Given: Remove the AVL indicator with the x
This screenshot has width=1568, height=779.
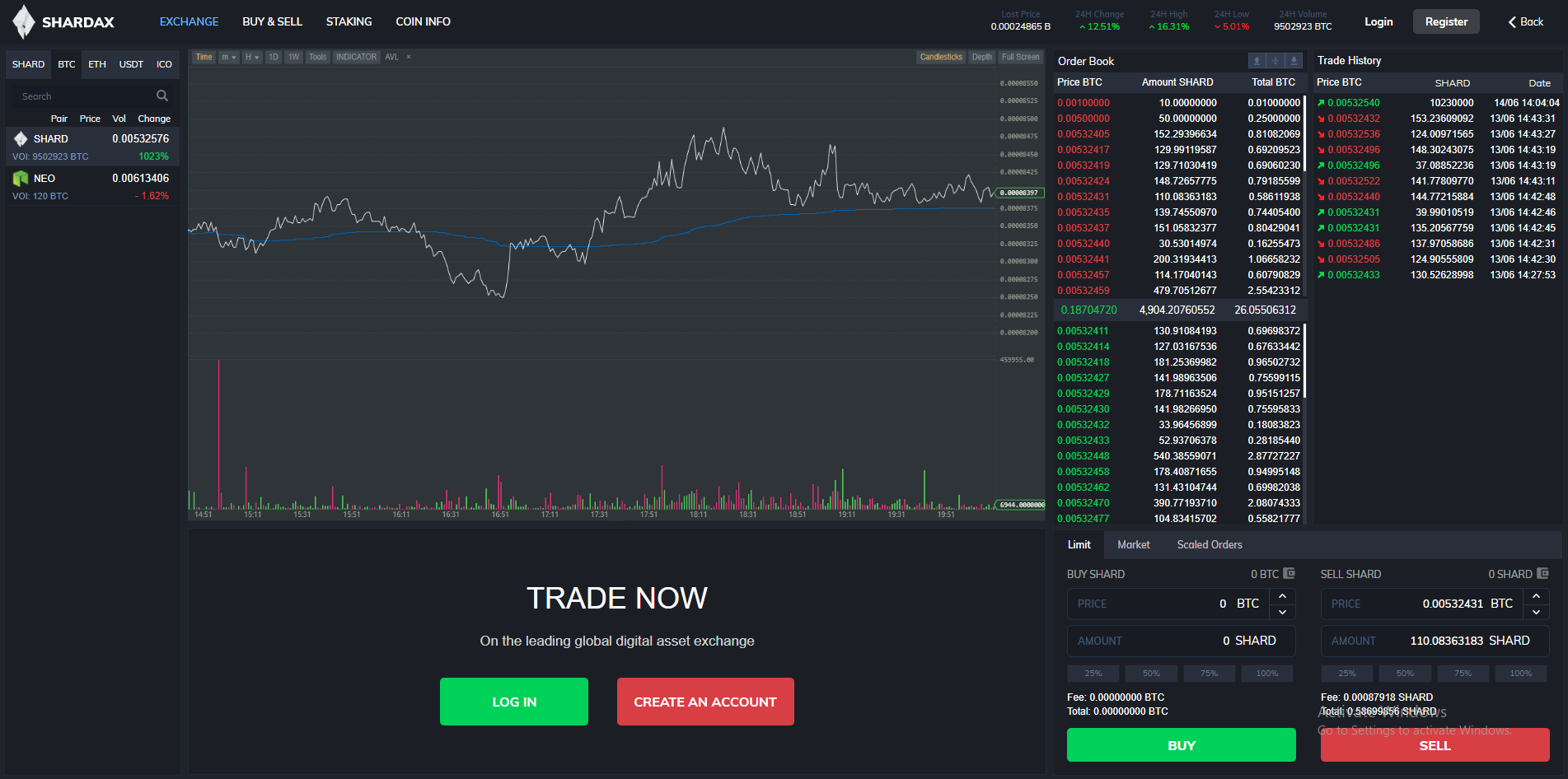Looking at the screenshot, I should coord(409,57).
